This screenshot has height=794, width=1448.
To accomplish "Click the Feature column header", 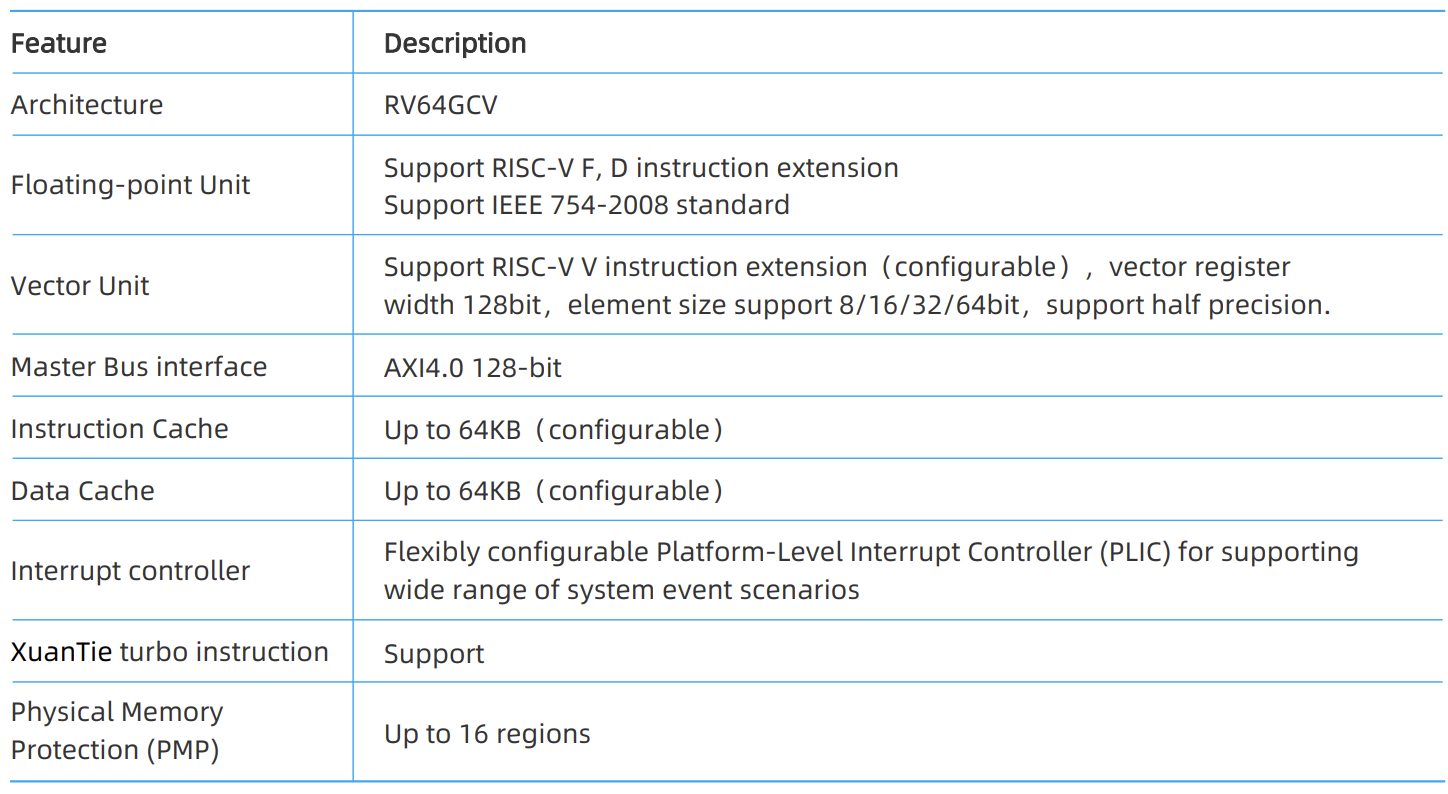I will (x=59, y=44).
